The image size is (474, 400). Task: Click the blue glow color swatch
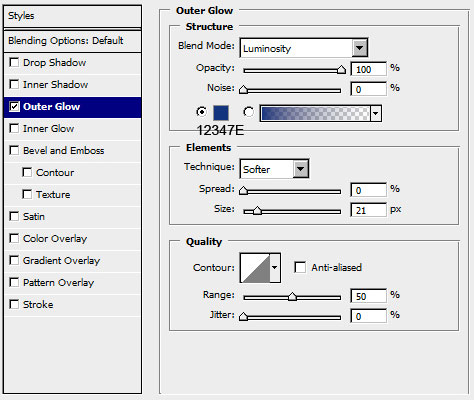click(x=221, y=113)
